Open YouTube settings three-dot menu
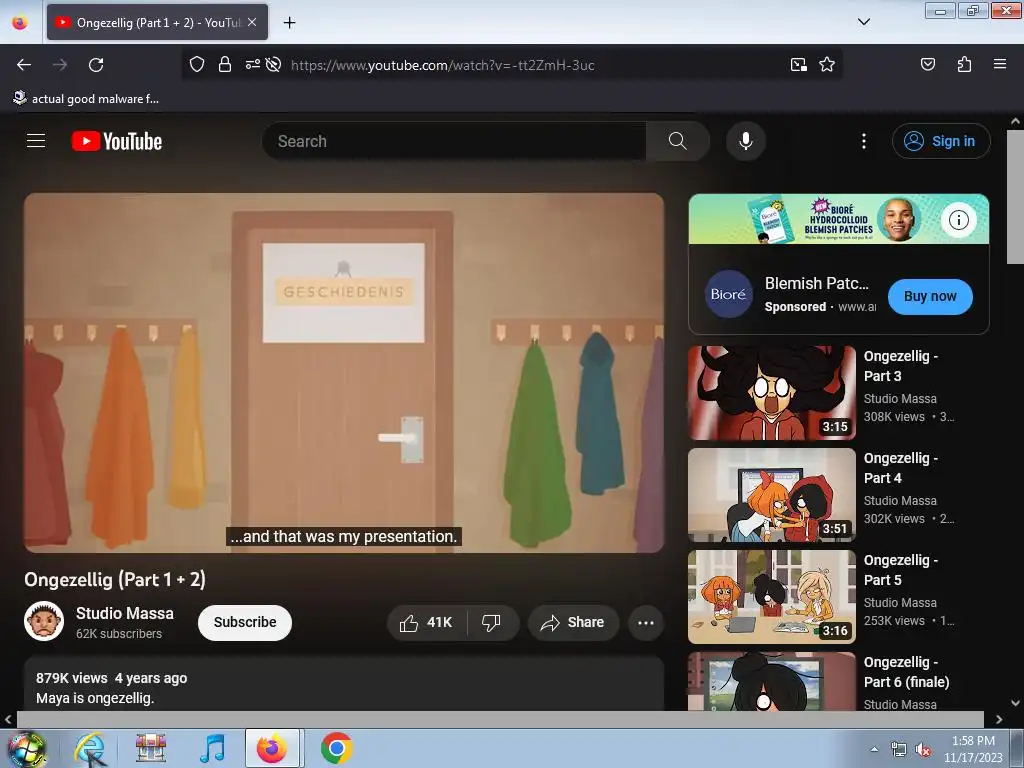 (x=864, y=141)
